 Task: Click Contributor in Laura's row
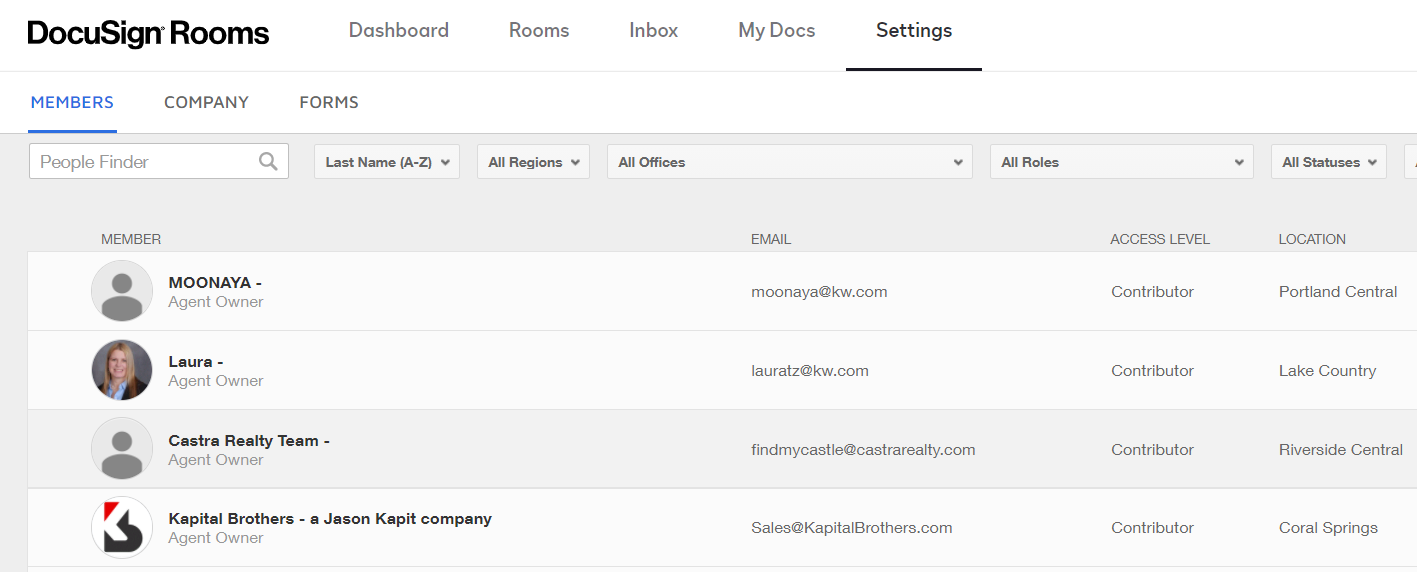(x=1152, y=371)
